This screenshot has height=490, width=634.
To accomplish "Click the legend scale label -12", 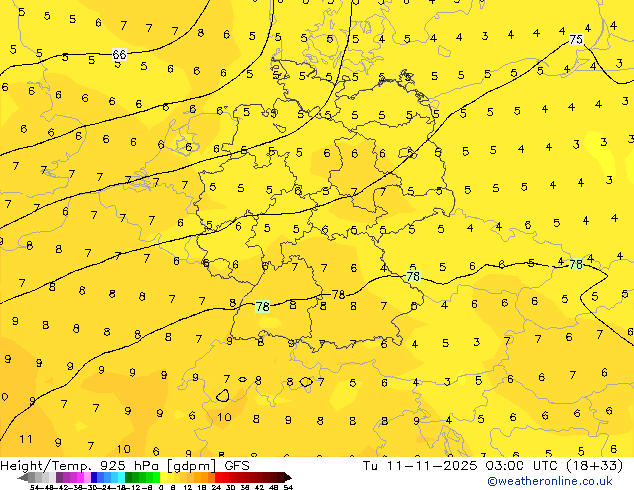I will pos(135,487).
